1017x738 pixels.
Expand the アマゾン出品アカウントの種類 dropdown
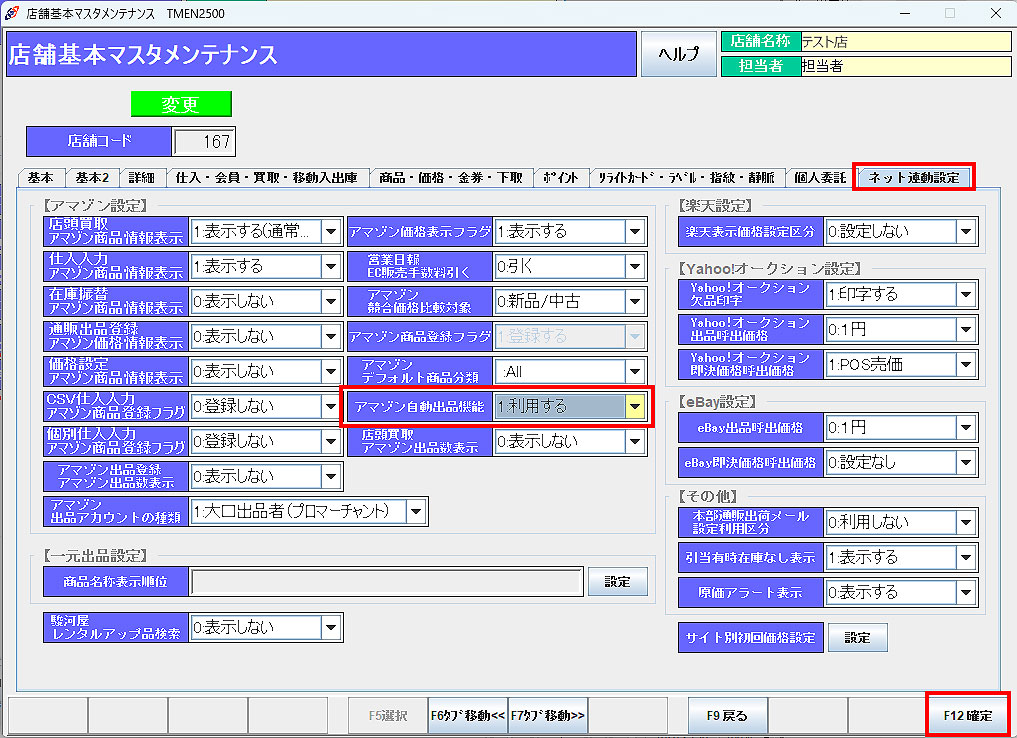pos(415,511)
